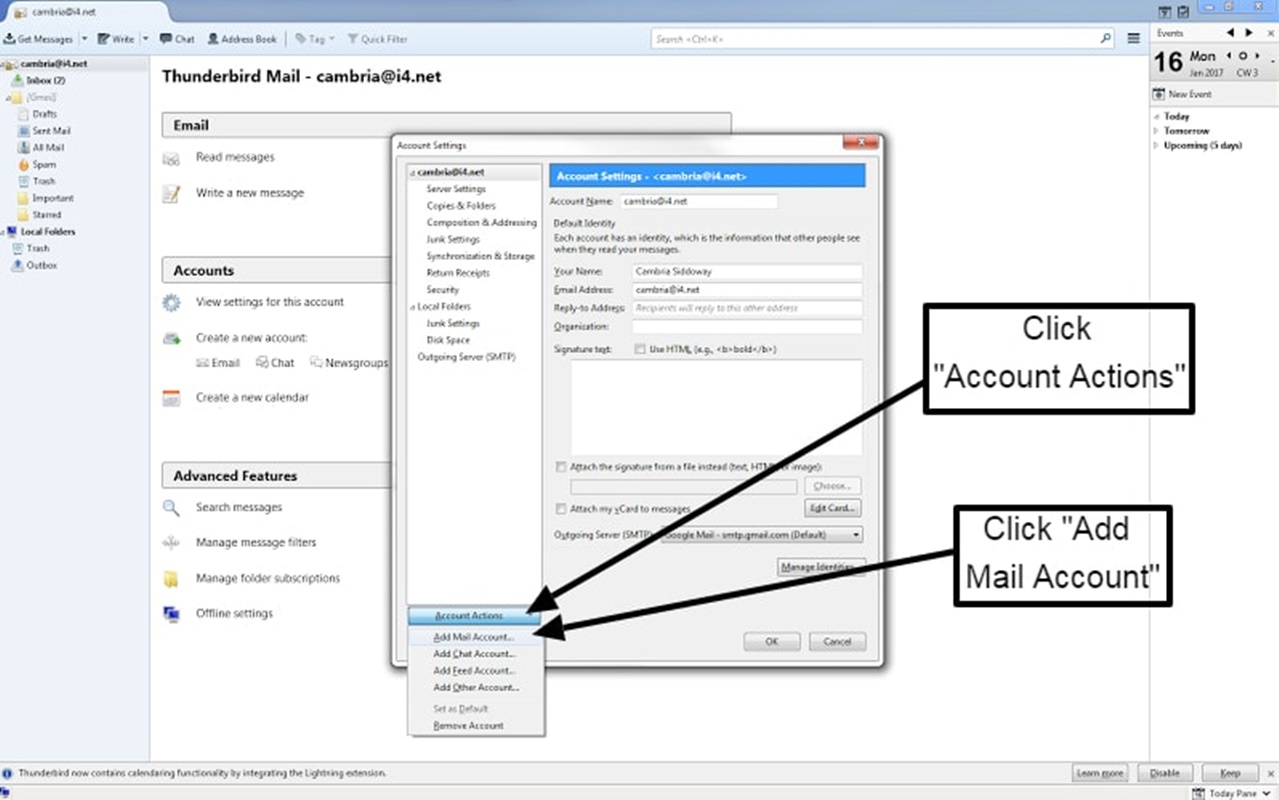Choose Add Feed Account from the menu
The image size is (1279, 800).
coord(476,671)
